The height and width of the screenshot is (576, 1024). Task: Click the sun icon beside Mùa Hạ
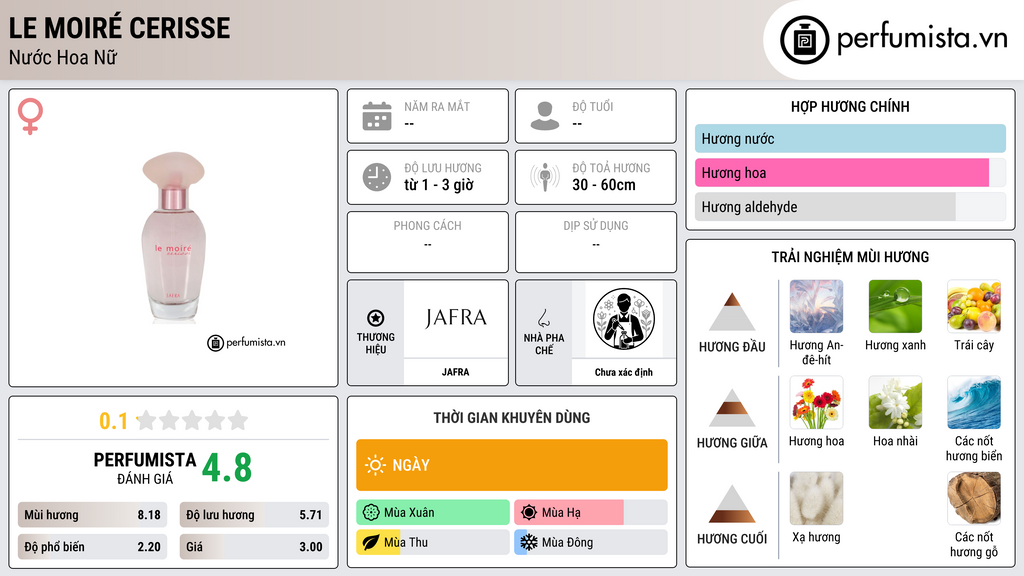tap(529, 512)
